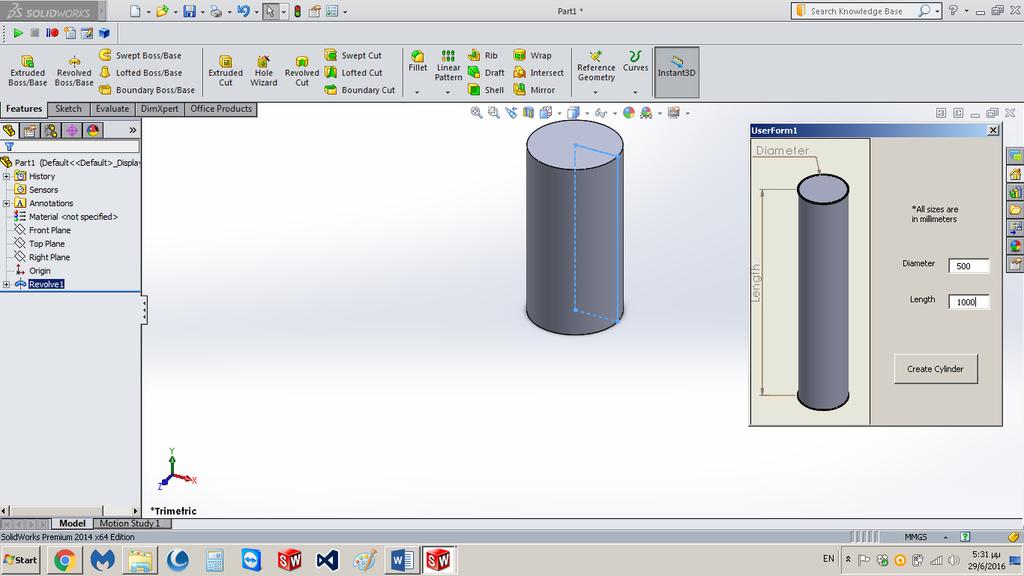Select the Revolved Boss/Base tool
Viewport: 1024px width, 576px height.
pyautogui.click(x=74, y=71)
